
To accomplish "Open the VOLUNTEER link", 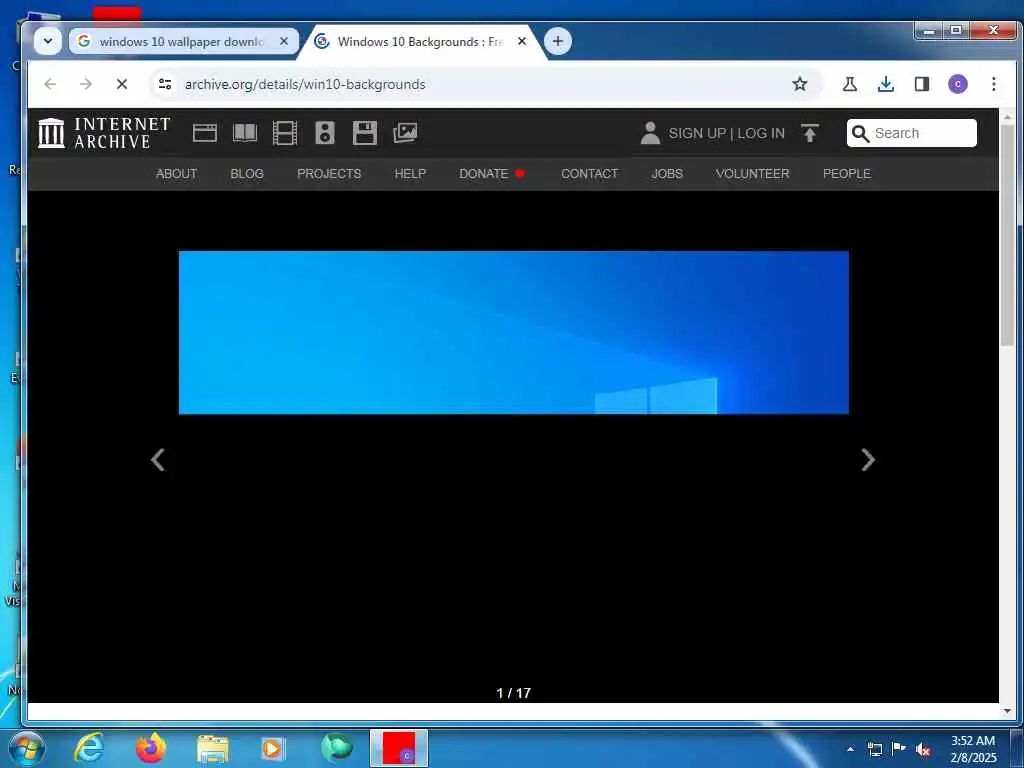I will [752, 174].
